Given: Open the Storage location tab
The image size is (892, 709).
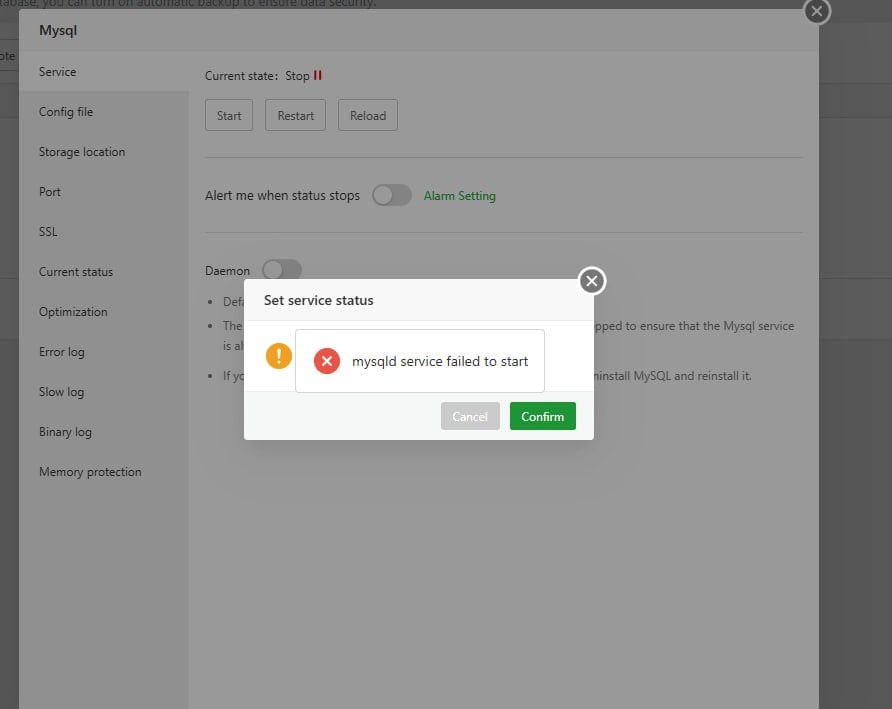Looking at the screenshot, I should click(104, 152).
